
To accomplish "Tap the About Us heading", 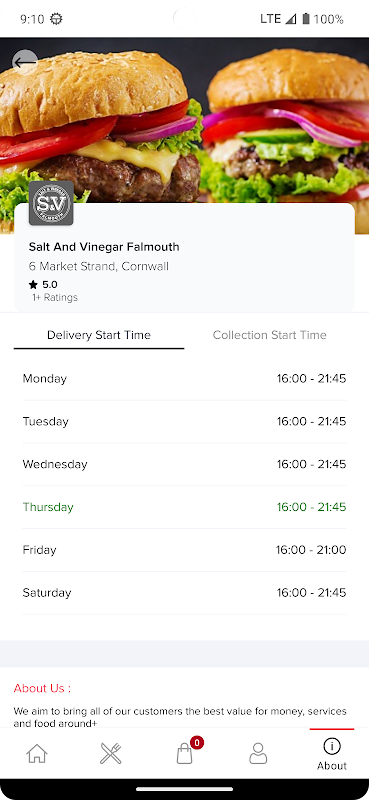I will (x=42, y=688).
